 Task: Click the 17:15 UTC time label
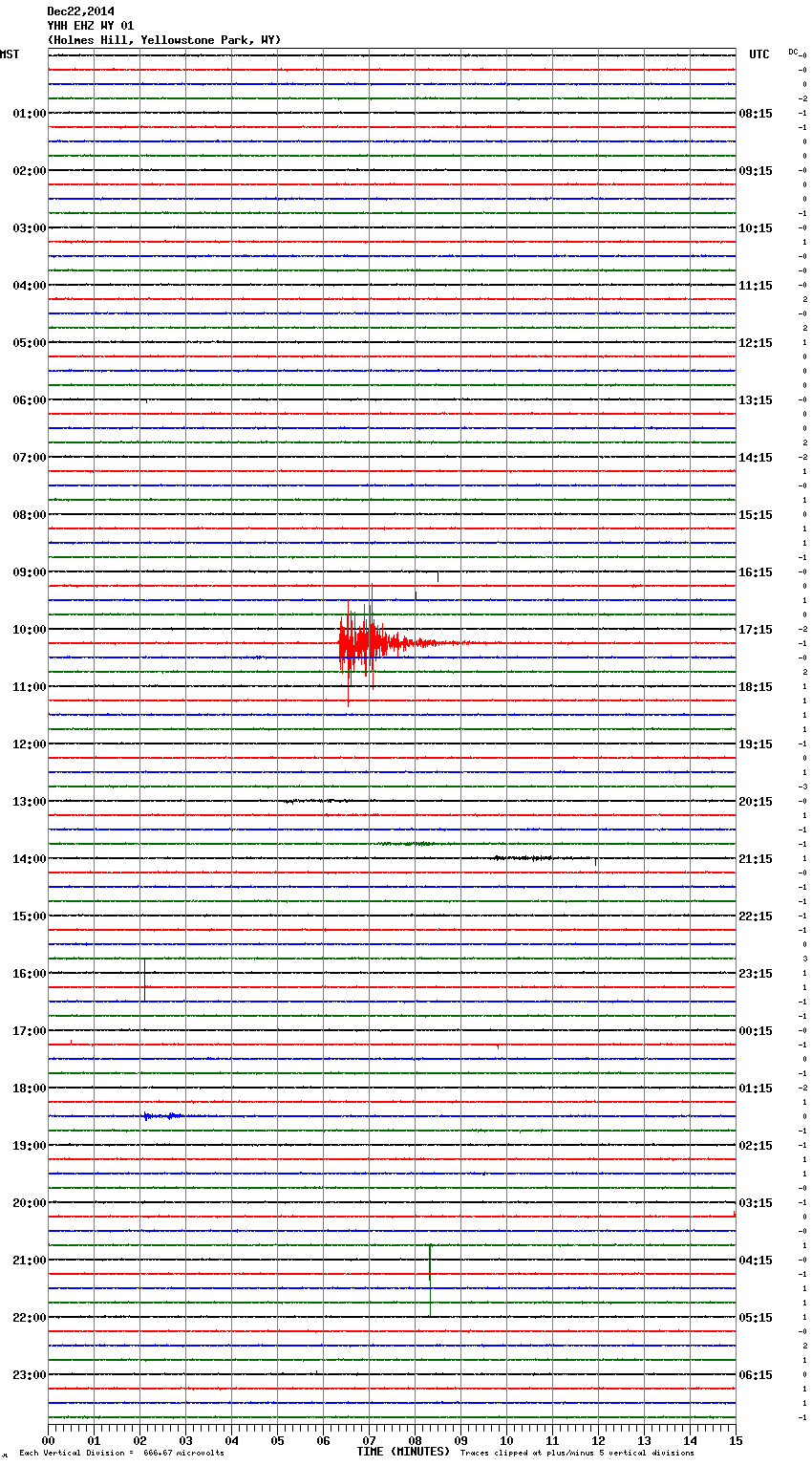tap(756, 630)
